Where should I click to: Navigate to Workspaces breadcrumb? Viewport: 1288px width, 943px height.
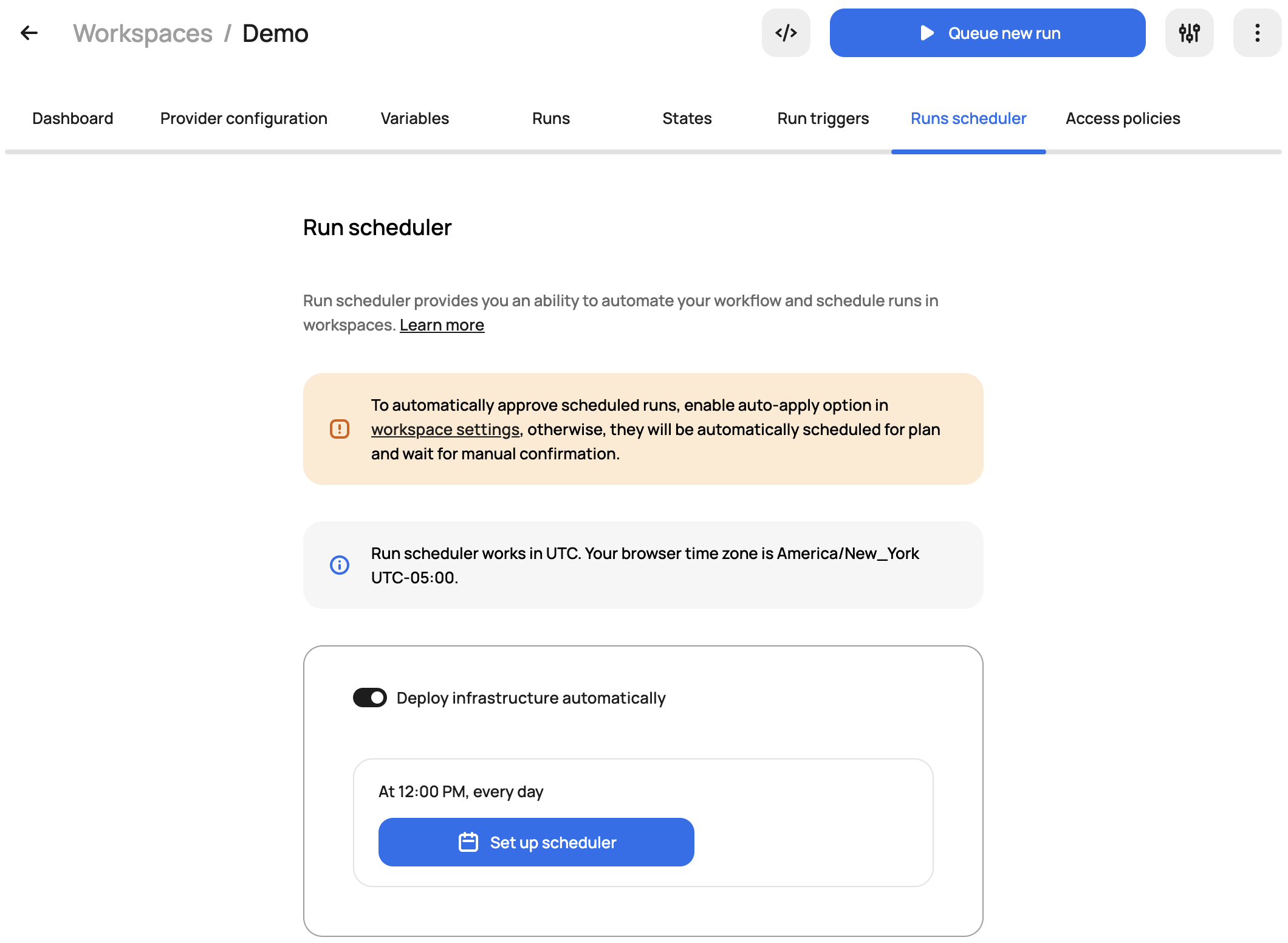point(143,33)
